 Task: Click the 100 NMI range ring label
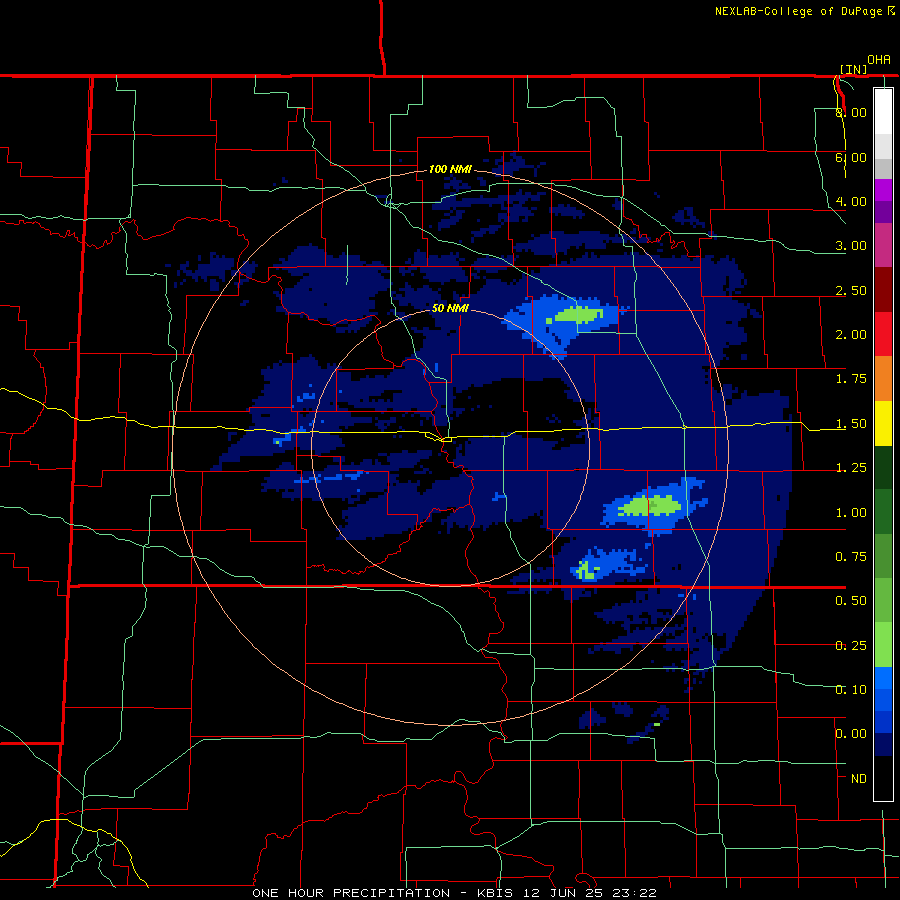tap(450, 169)
